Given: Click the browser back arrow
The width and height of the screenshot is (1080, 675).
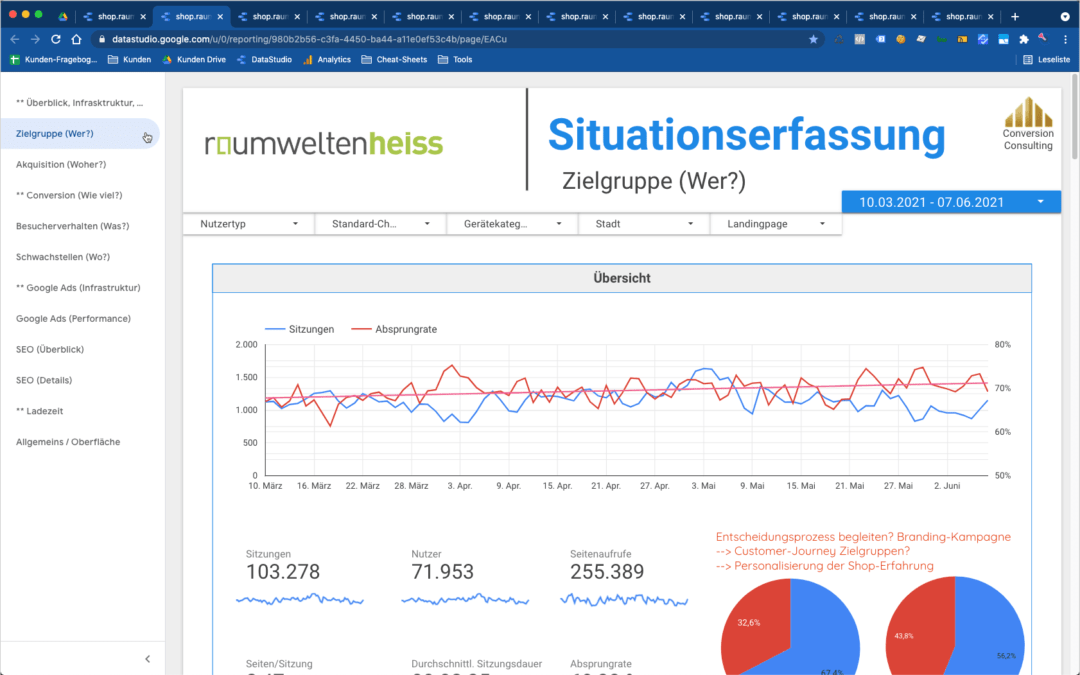Looking at the screenshot, I should pos(14,39).
